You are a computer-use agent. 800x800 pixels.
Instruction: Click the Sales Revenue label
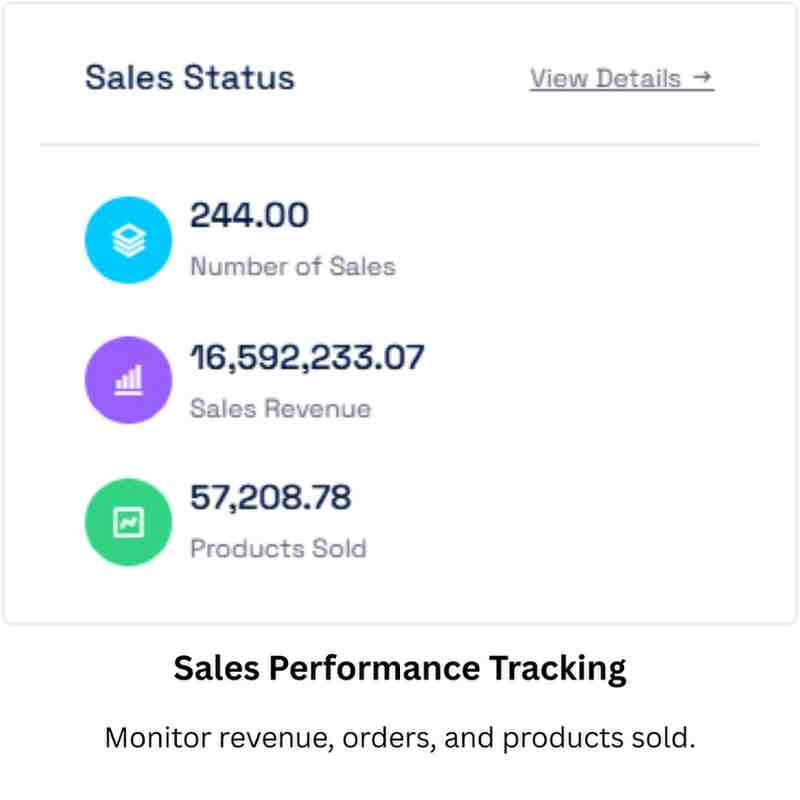pyautogui.click(x=280, y=409)
